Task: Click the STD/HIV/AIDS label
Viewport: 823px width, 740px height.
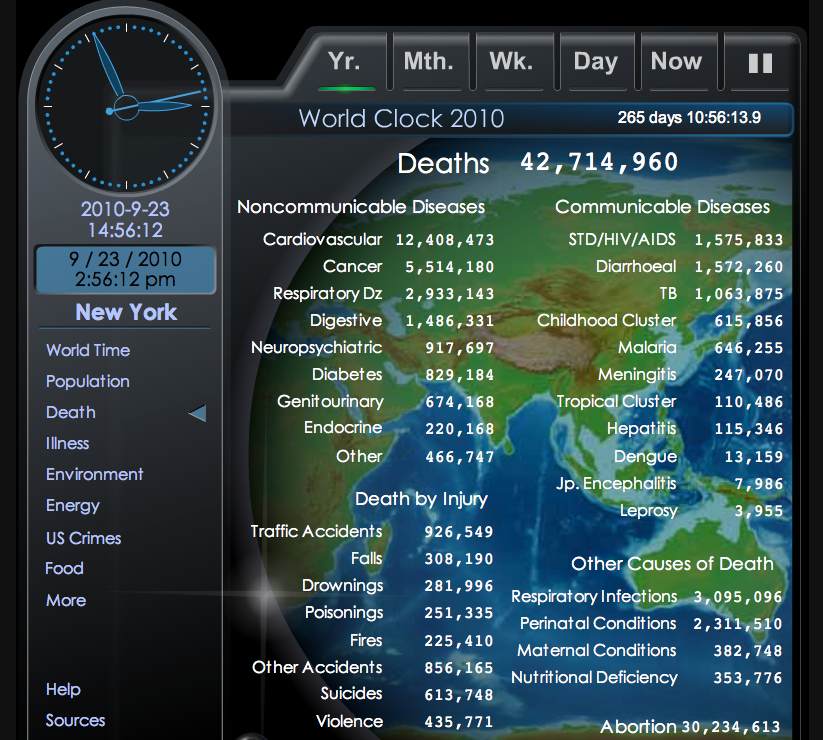Action: click(622, 240)
